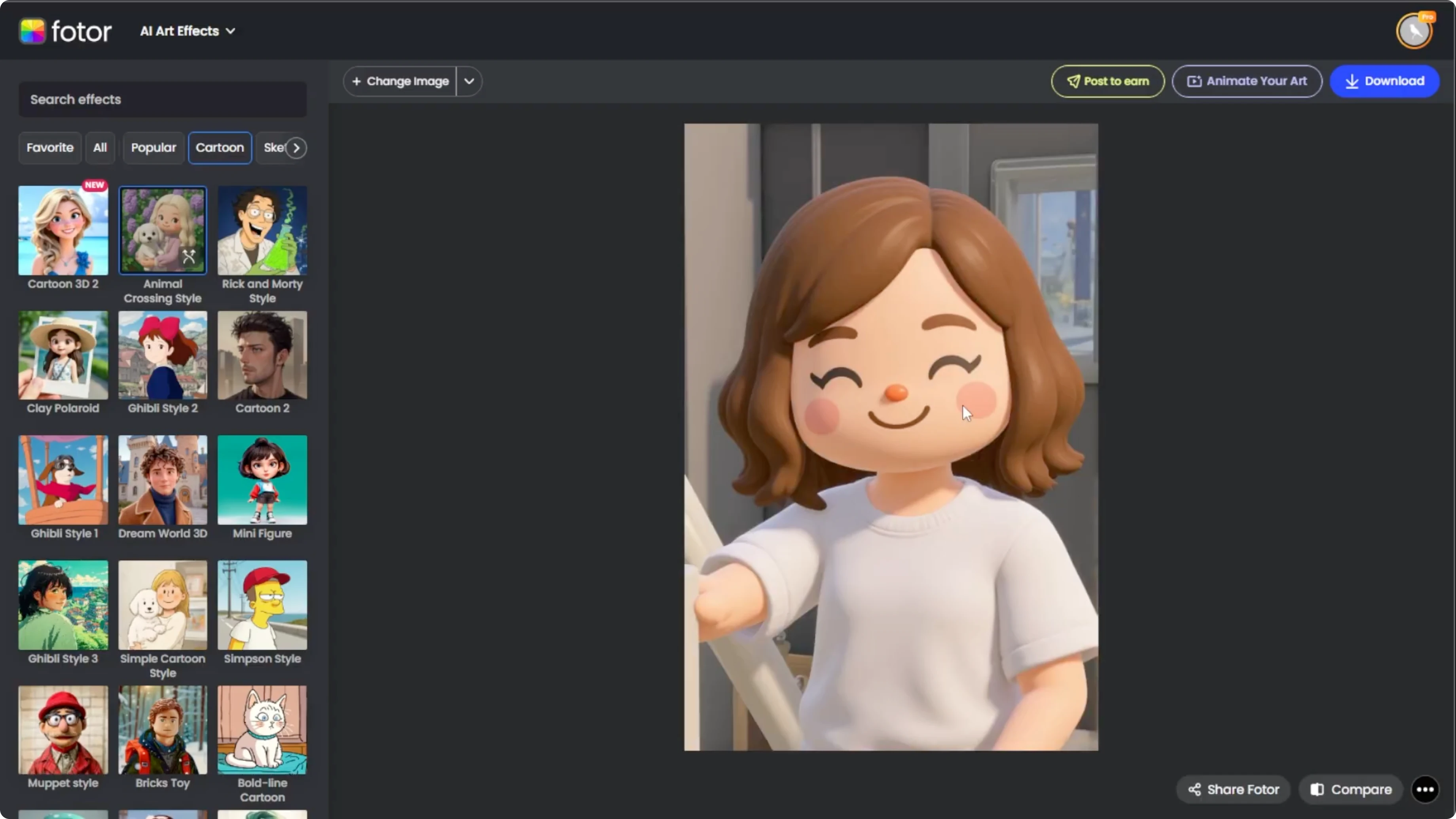Select the Cartoon tab
Screen dimensions: 1456x819
click(x=220, y=148)
